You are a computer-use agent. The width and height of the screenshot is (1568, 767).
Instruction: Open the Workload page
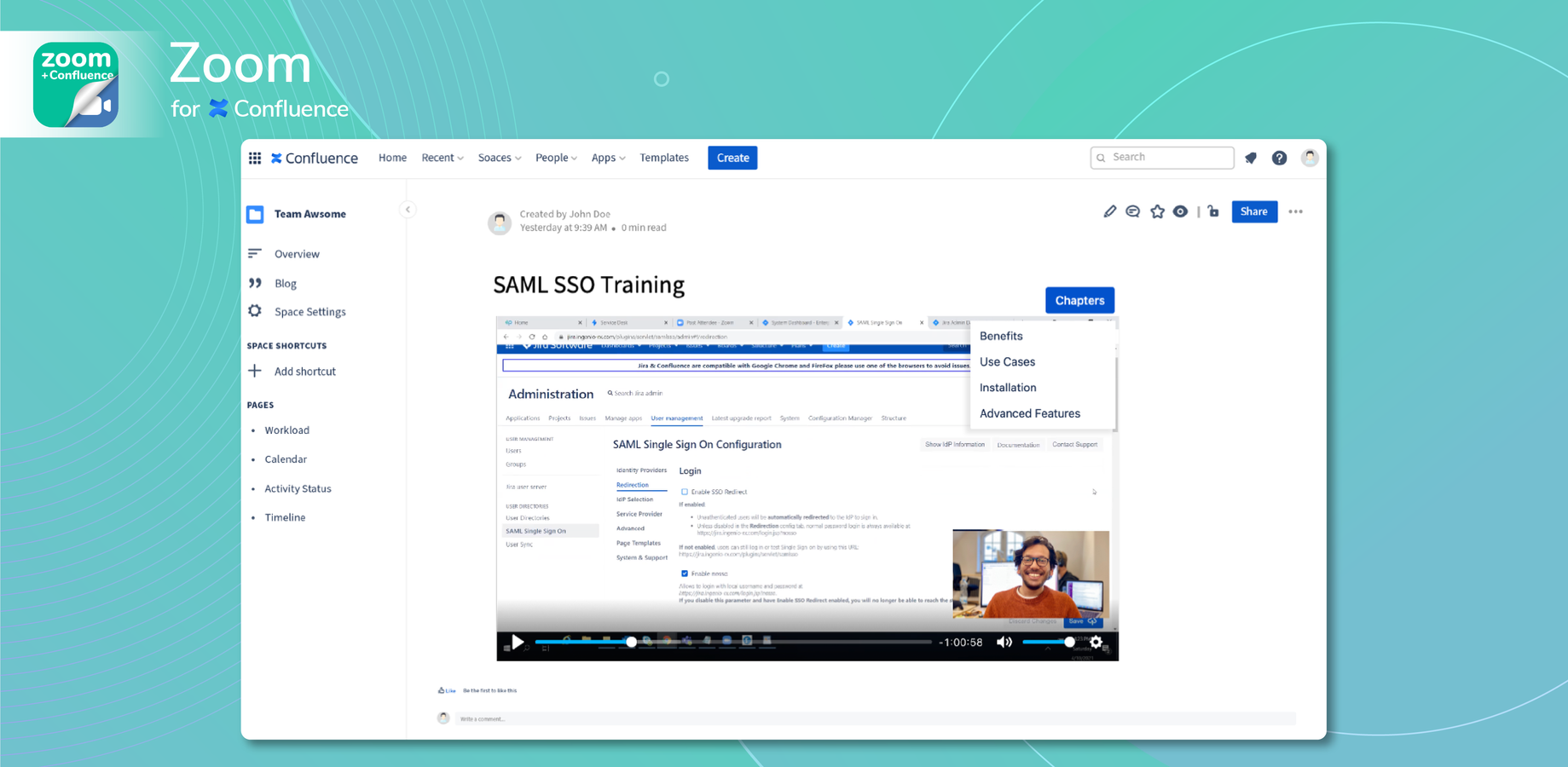coord(286,430)
